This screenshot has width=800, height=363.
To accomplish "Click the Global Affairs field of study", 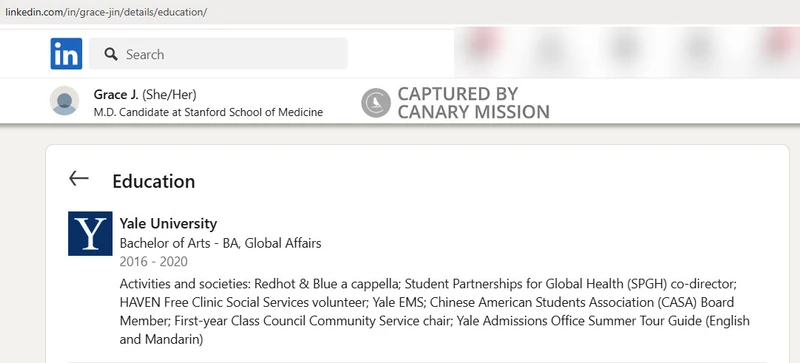I will click(x=283, y=243).
